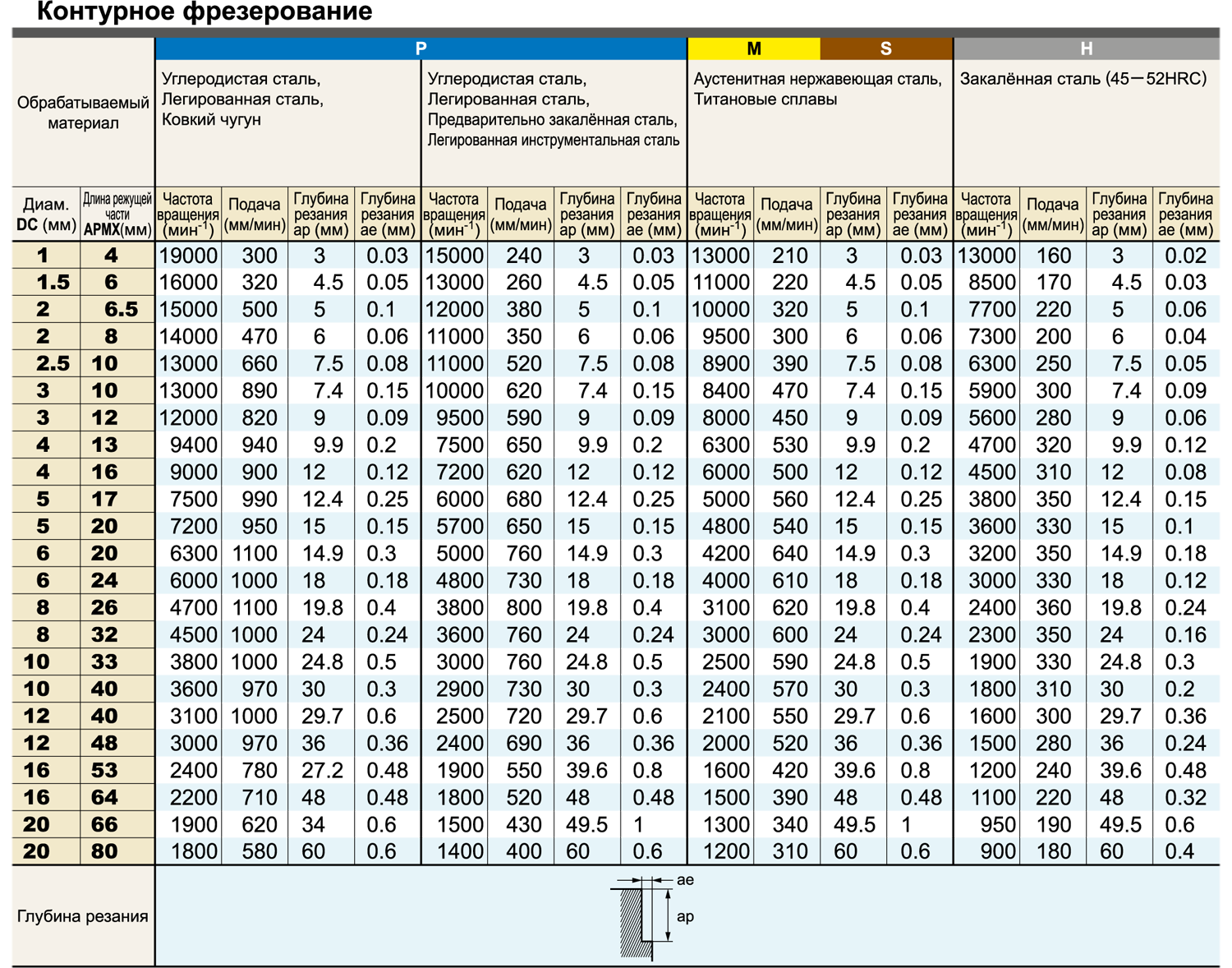Screen dimensions: 1232x968
Task: Select the yellow M material group header
Action: tap(753, 48)
